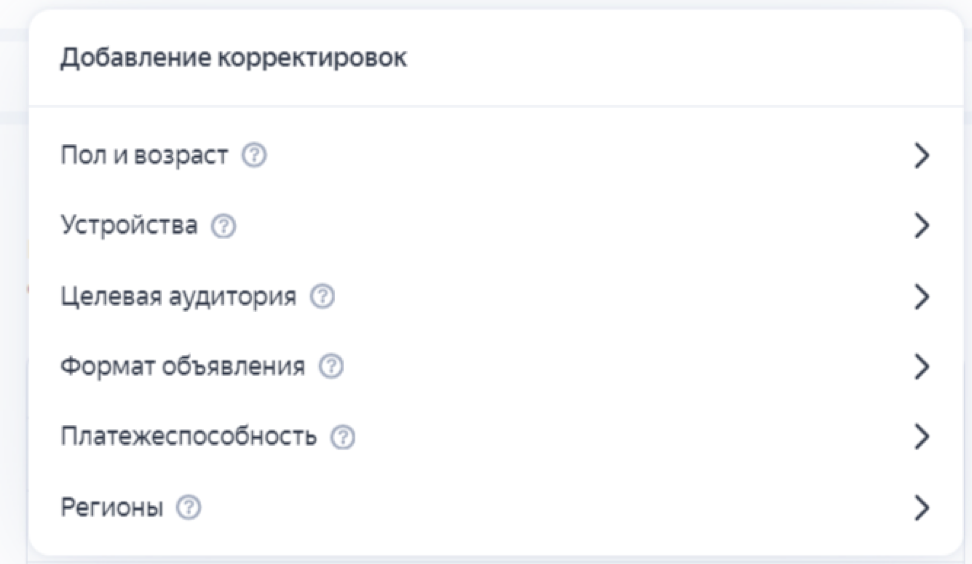Choose the Устройства adjustment entry
The width and height of the screenshot is (972, 564).
coord(129,225)
